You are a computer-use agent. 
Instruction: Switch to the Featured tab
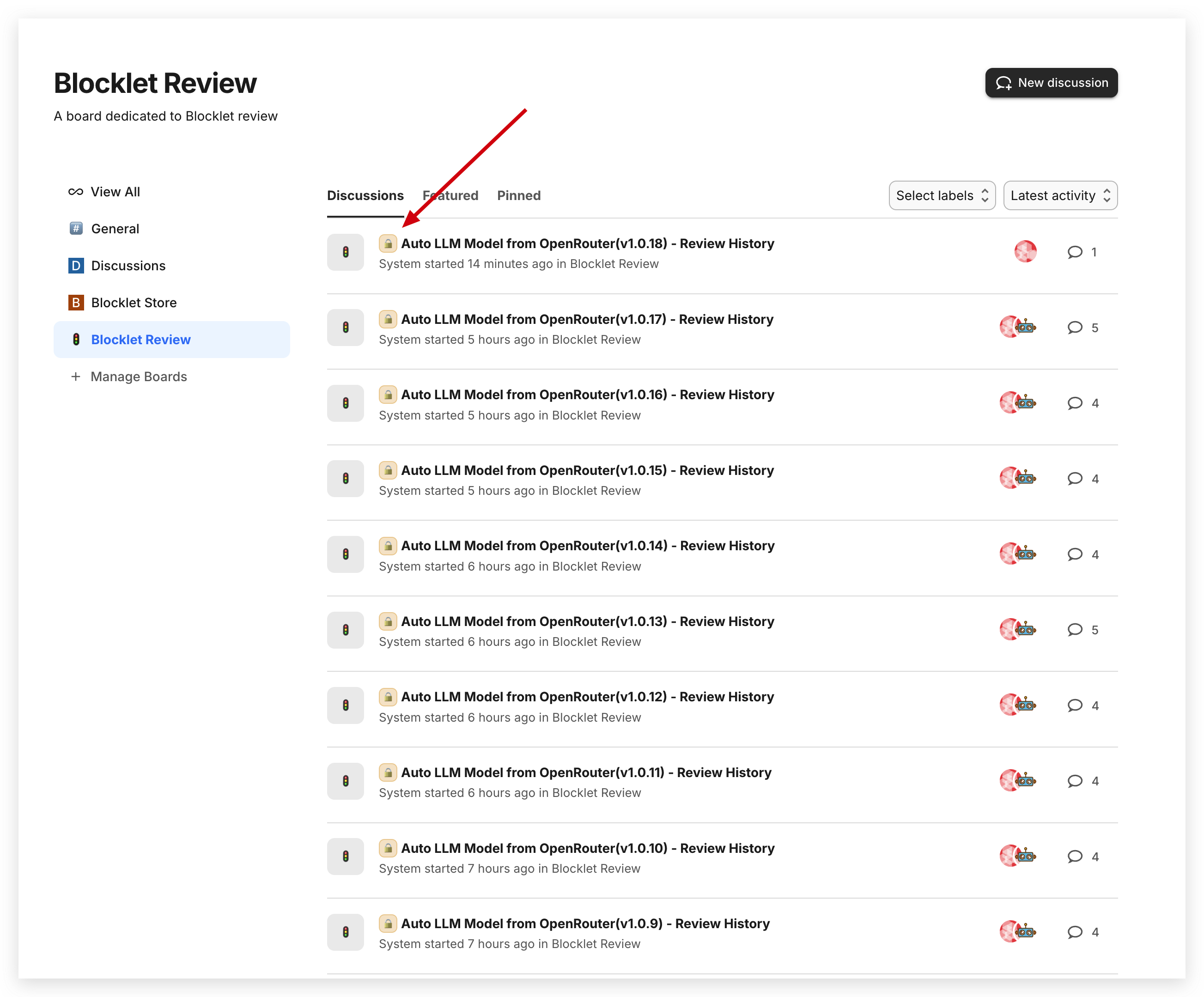point(450,195)
